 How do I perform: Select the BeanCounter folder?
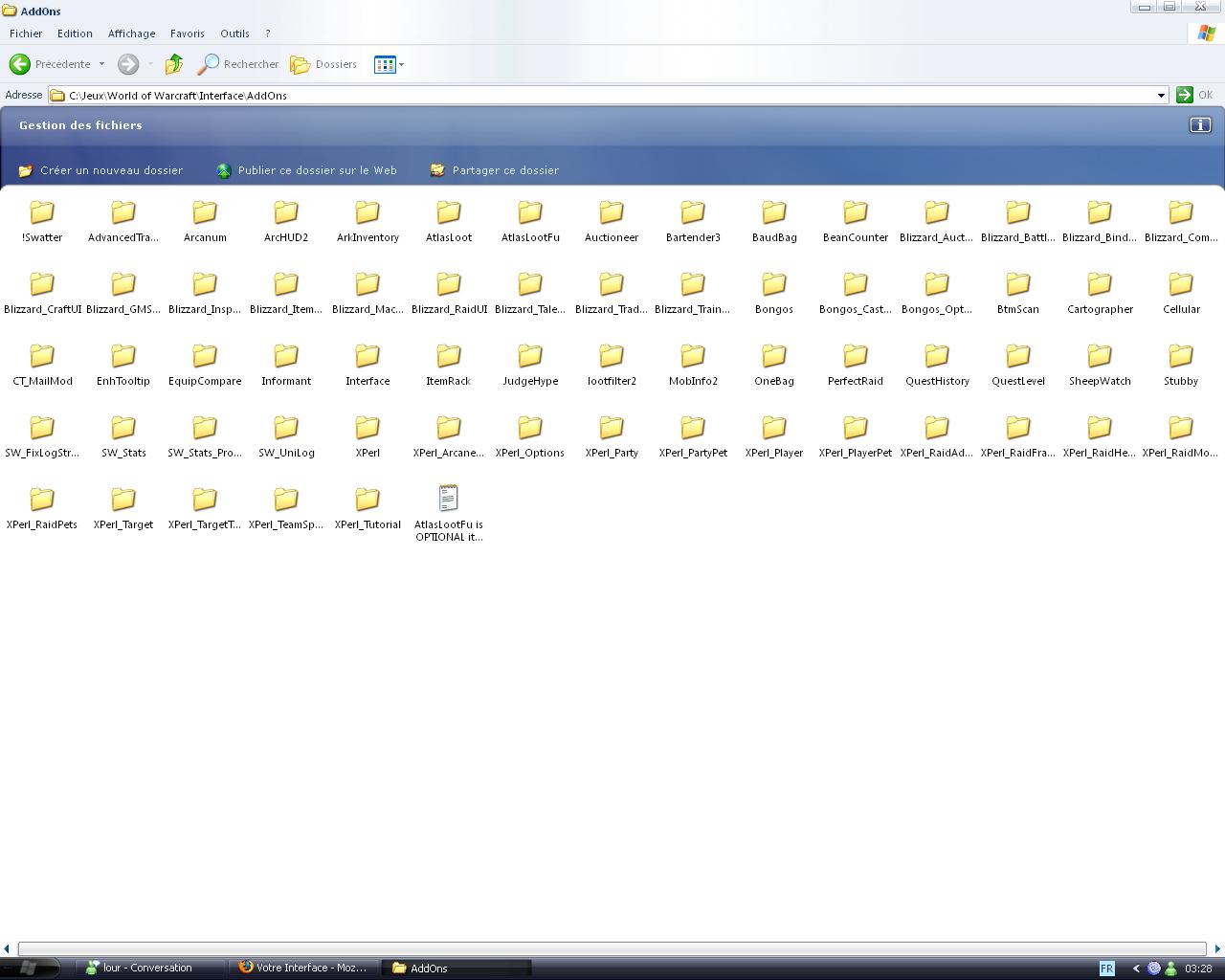[856, 221]
